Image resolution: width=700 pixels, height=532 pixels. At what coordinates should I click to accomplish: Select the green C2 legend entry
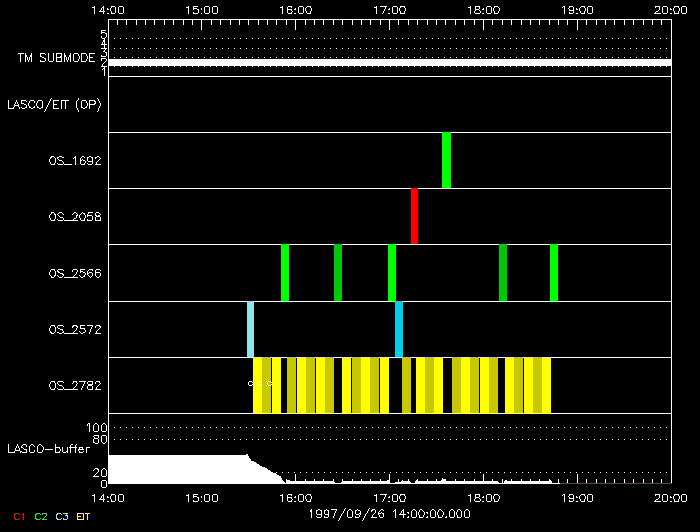click(x=41, y=516)
